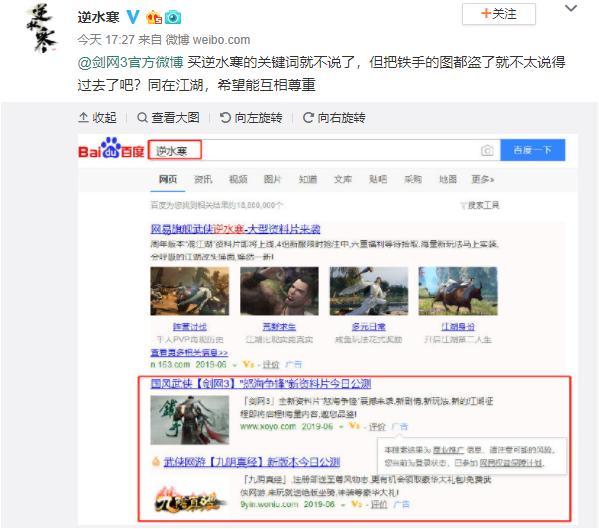Image resolution: width=599 pixels, height=529 pixels.
Task: Open the thumbnail of the man's face
Action: point(279,291)
